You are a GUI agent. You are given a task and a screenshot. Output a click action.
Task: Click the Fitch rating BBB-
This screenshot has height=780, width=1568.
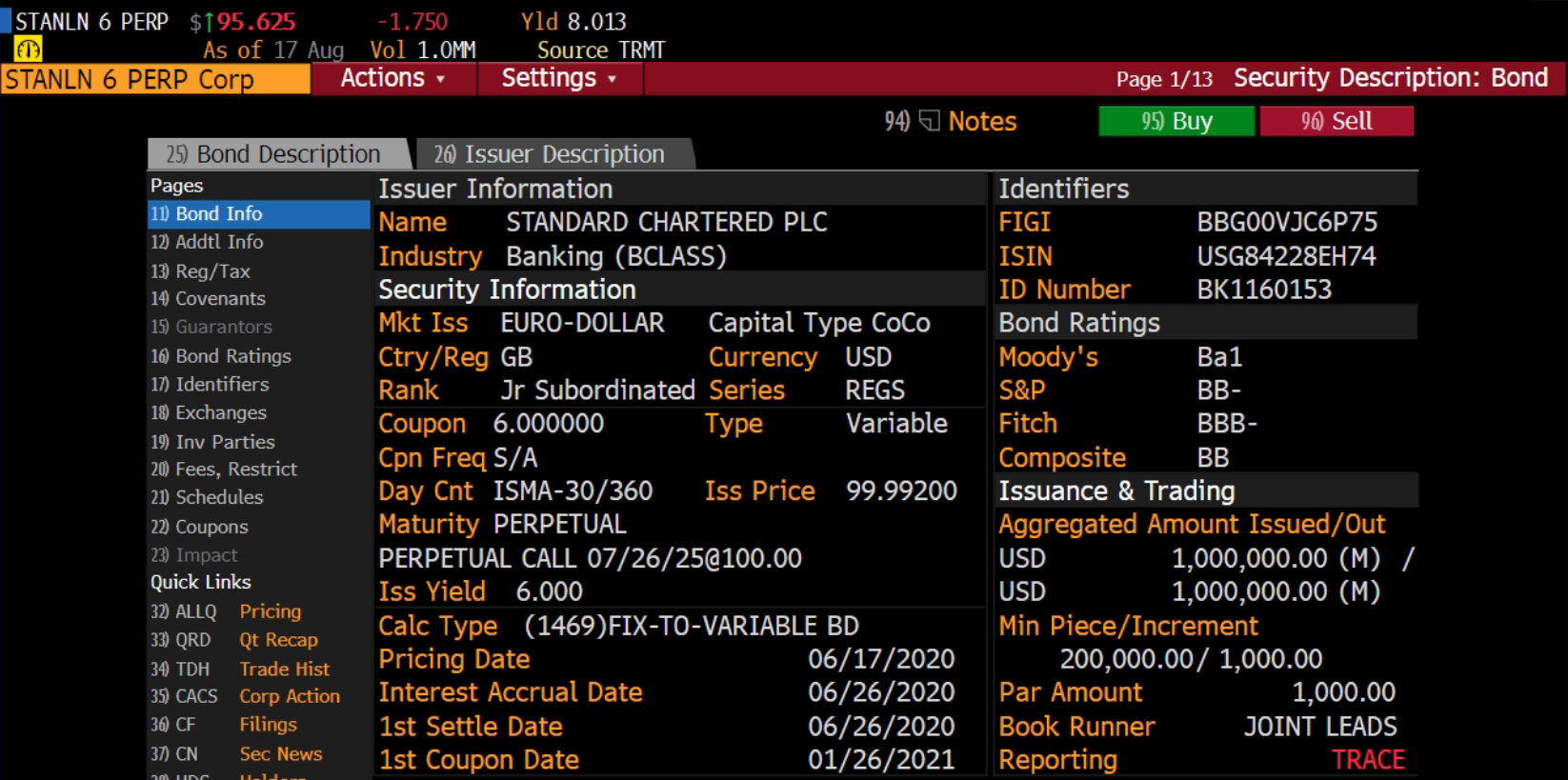coord(1227,424)
